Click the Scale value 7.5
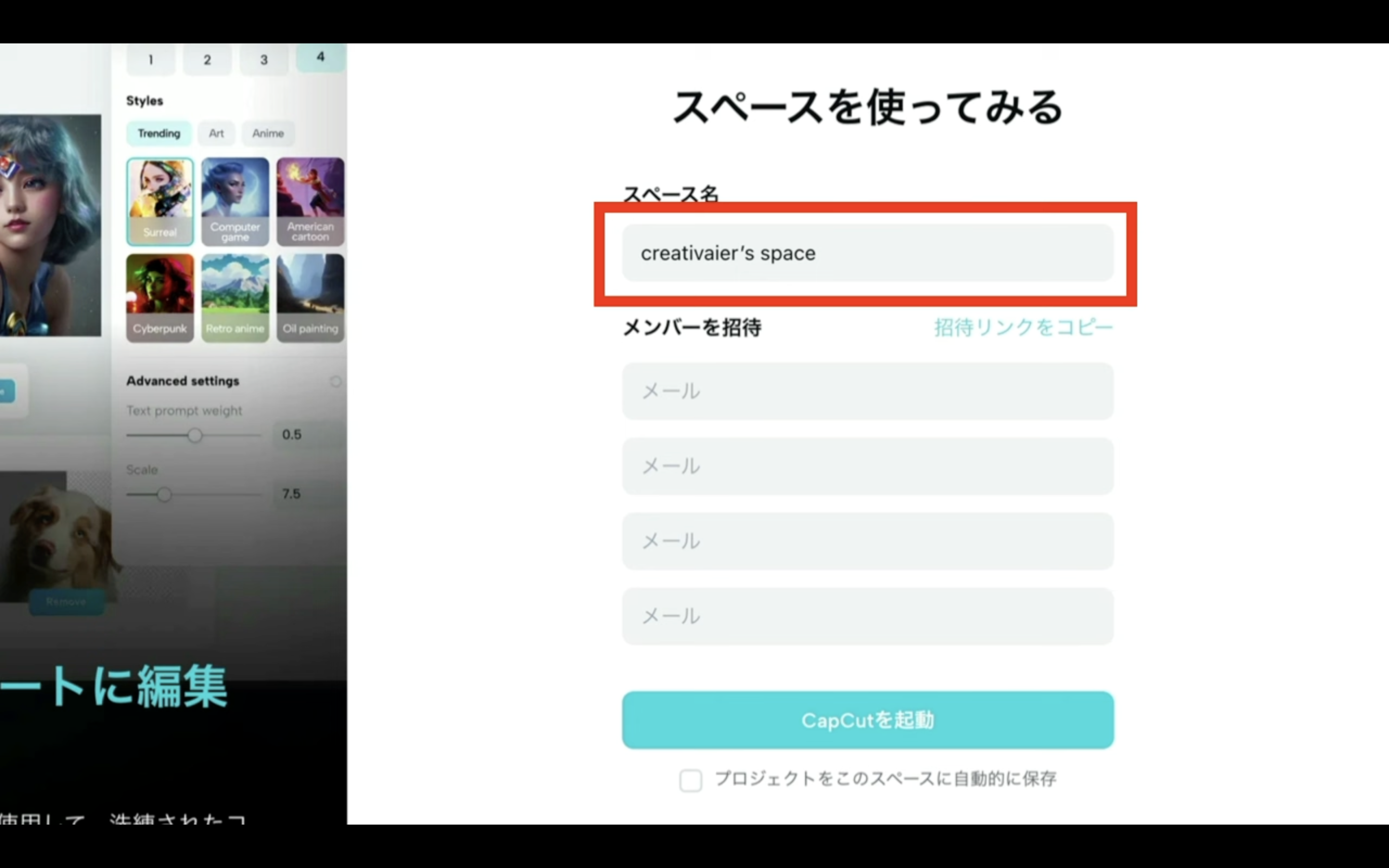This screenshot has height=868, width=1389. click(x=292, y=494)
